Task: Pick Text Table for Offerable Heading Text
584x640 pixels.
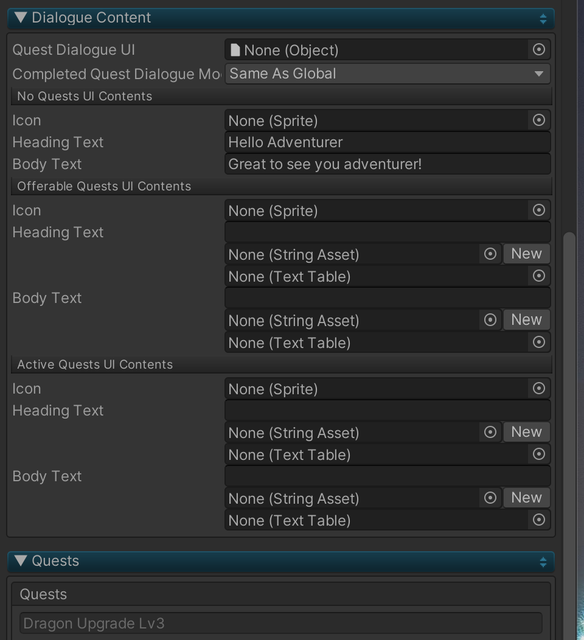Action: (x=539, y=276)
